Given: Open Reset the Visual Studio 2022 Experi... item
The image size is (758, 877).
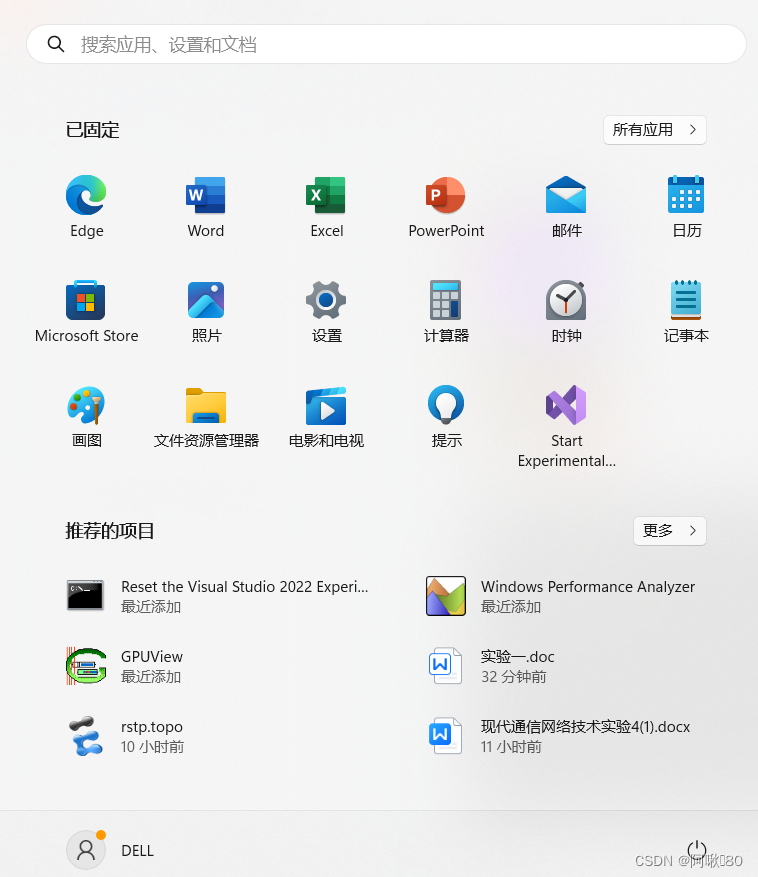Looking at the screenshot, I should point(219,596).
